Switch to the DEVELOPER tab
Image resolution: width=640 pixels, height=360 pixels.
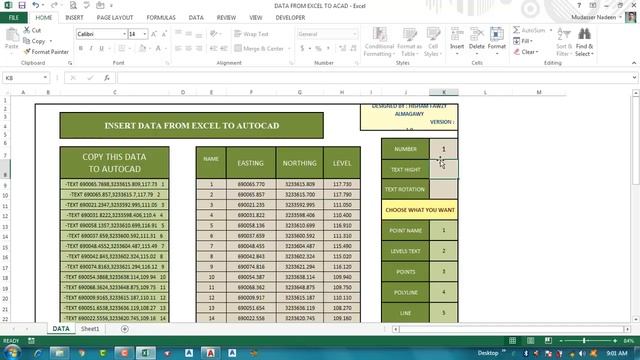pyautogui.click(x=290, y=18)
